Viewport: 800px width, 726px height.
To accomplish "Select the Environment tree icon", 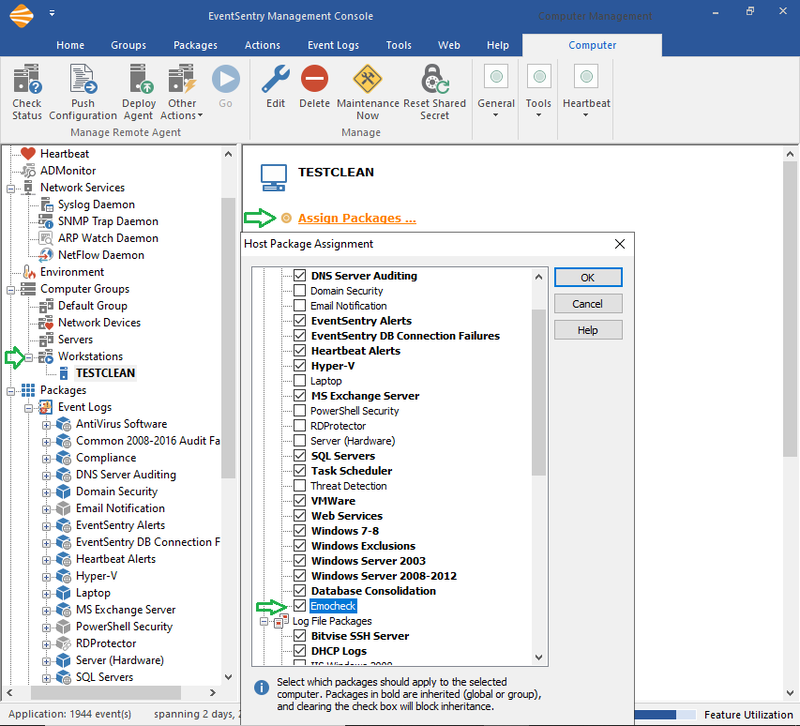I will pos(29,272).
